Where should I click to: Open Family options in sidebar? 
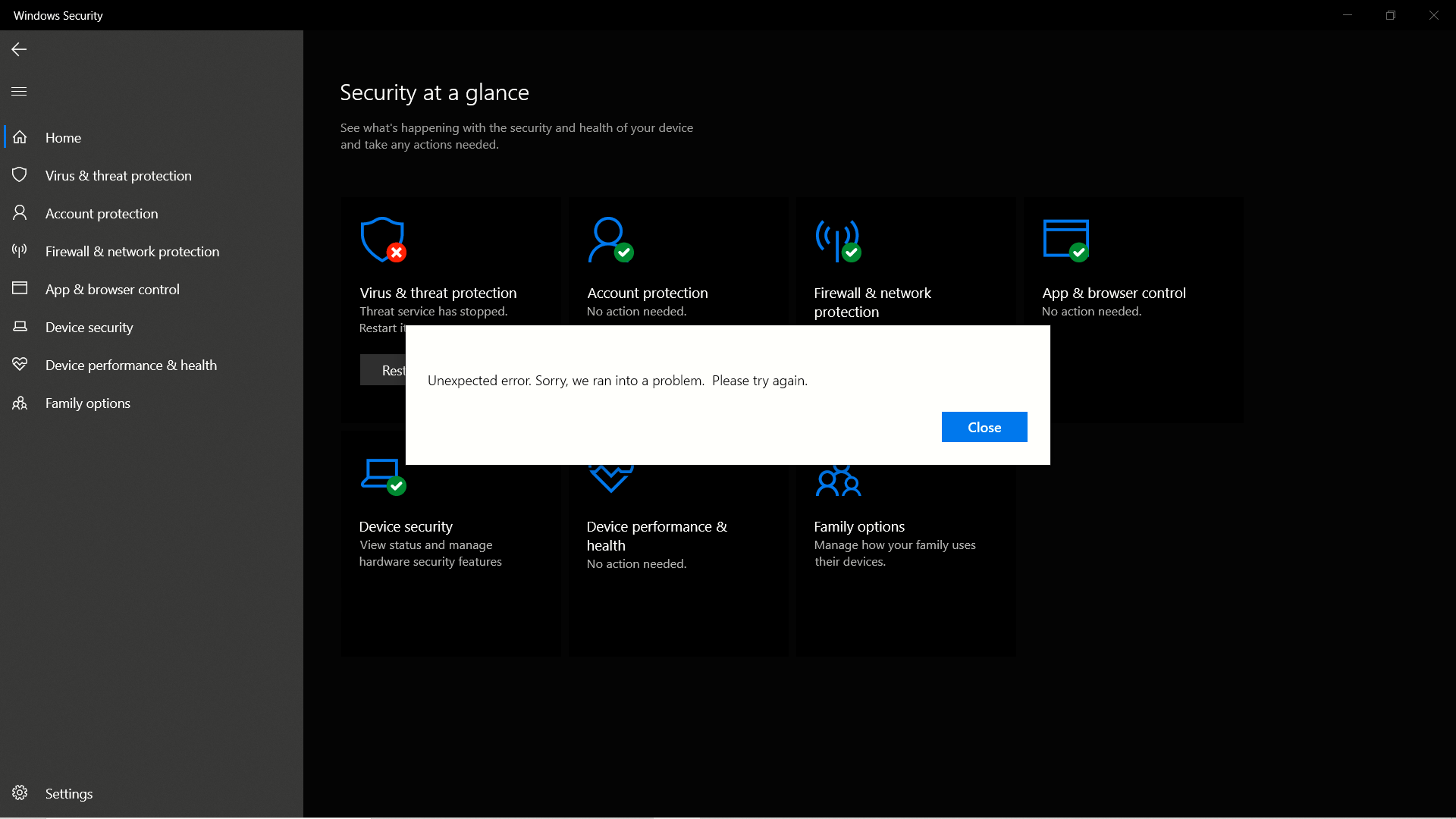[x=152, y=403]
